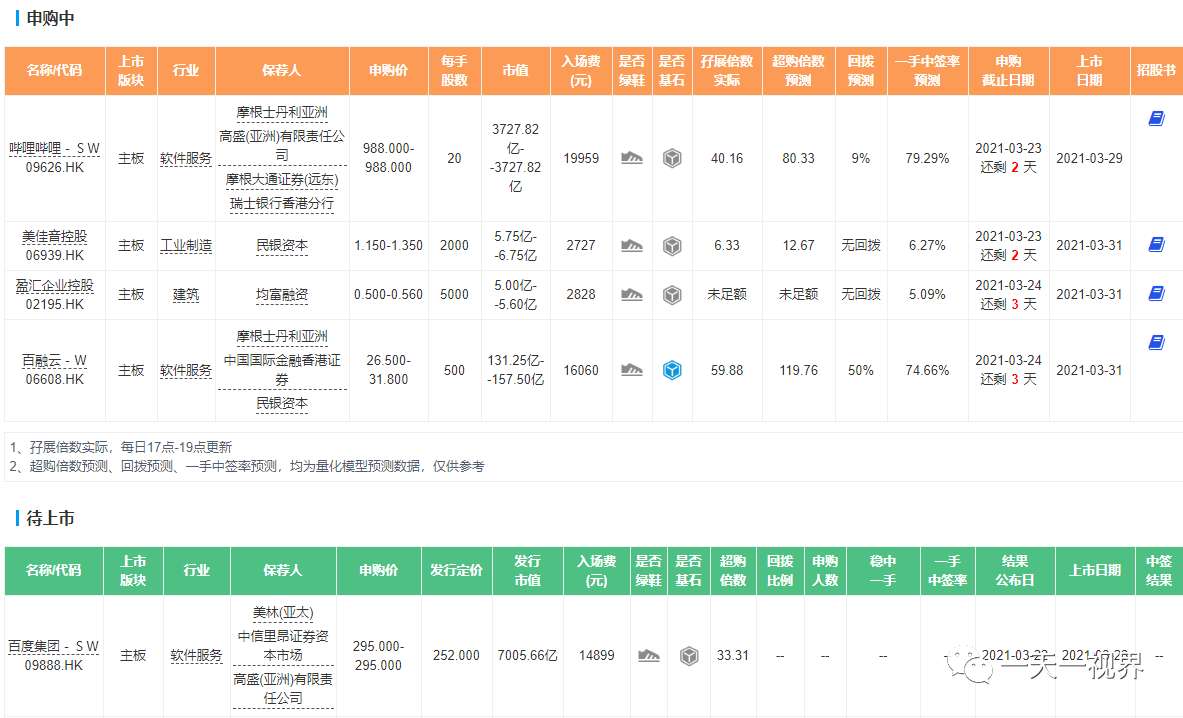1183x718 pixels.
Task: Click sponsor 摩根大通证券(远东)
Action: click(282, 180)
